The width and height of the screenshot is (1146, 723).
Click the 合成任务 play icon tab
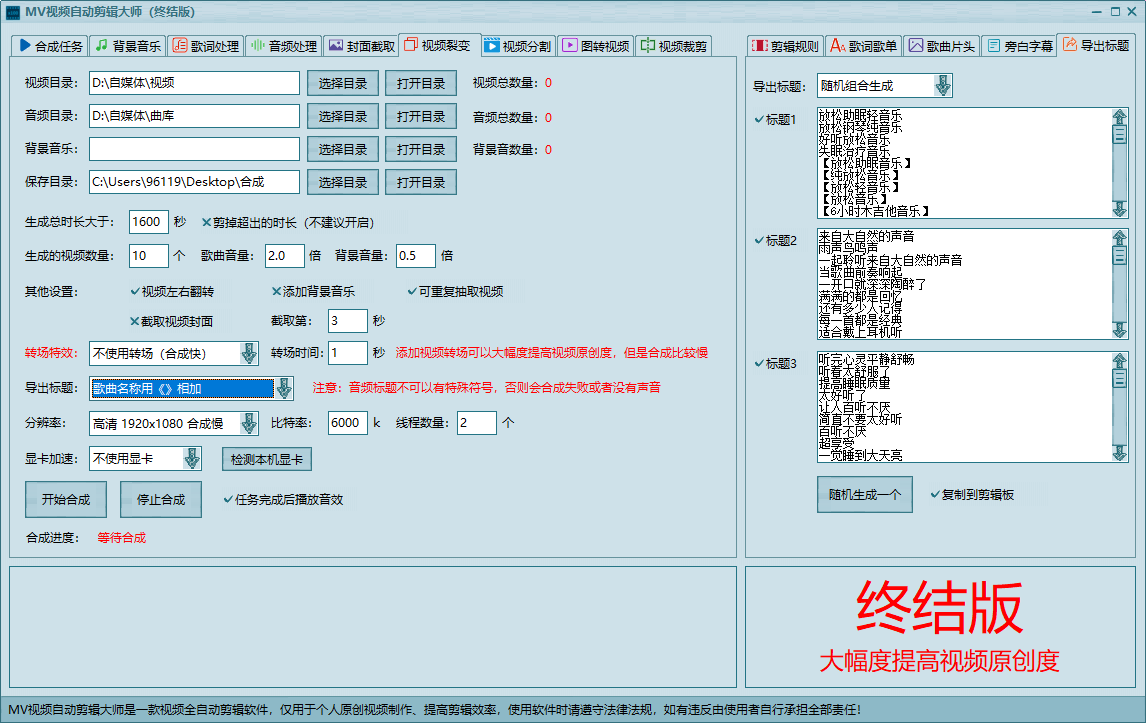tap(25, 46)
